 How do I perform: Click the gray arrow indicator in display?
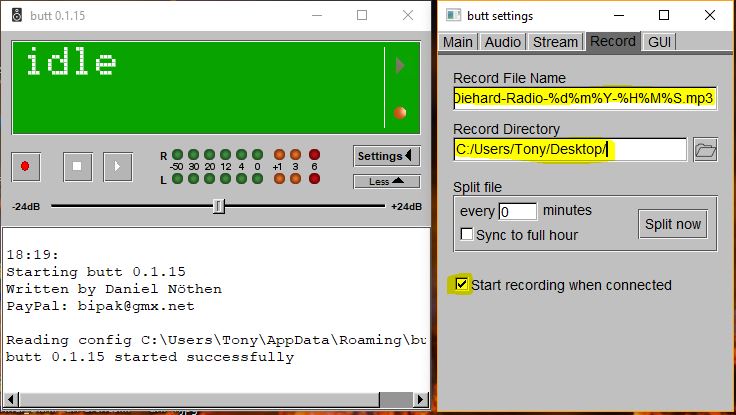(x=400, y=66)
